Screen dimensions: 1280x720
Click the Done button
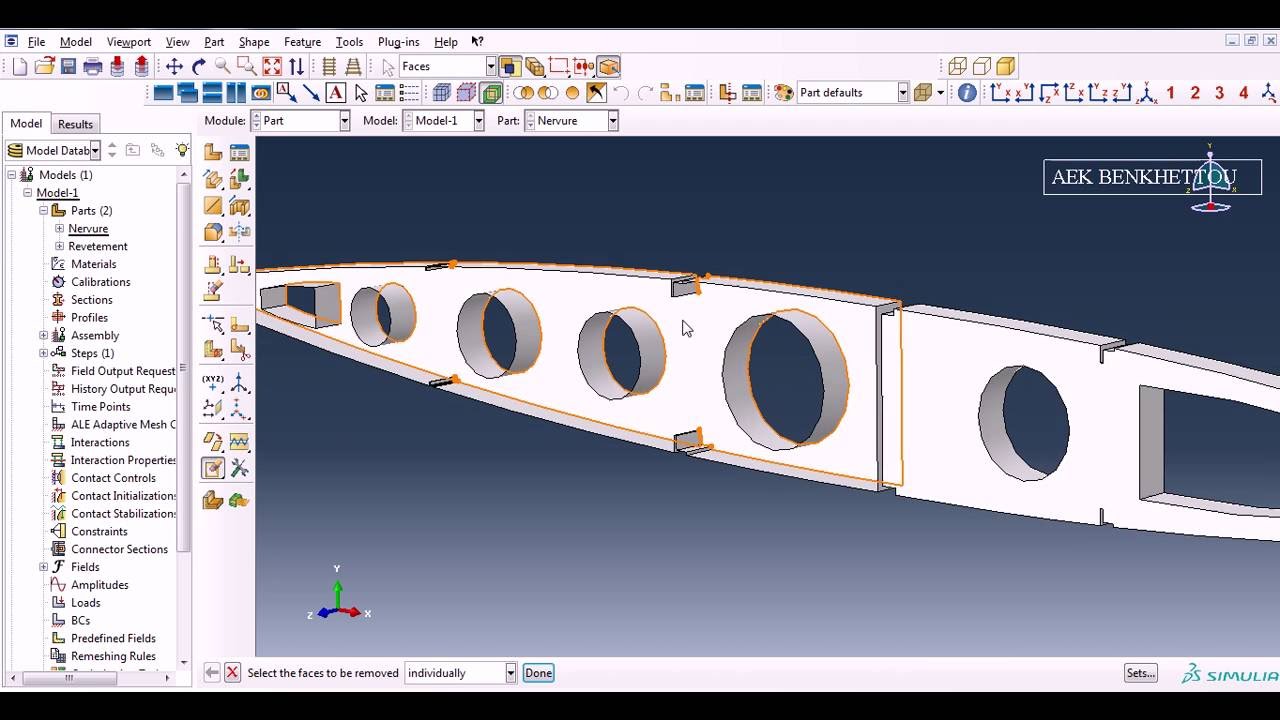click(538, 673)
